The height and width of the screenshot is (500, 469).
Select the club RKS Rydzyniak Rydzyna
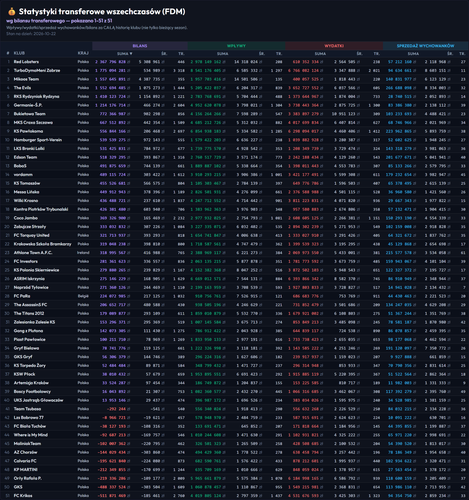(x=36, y=96)
